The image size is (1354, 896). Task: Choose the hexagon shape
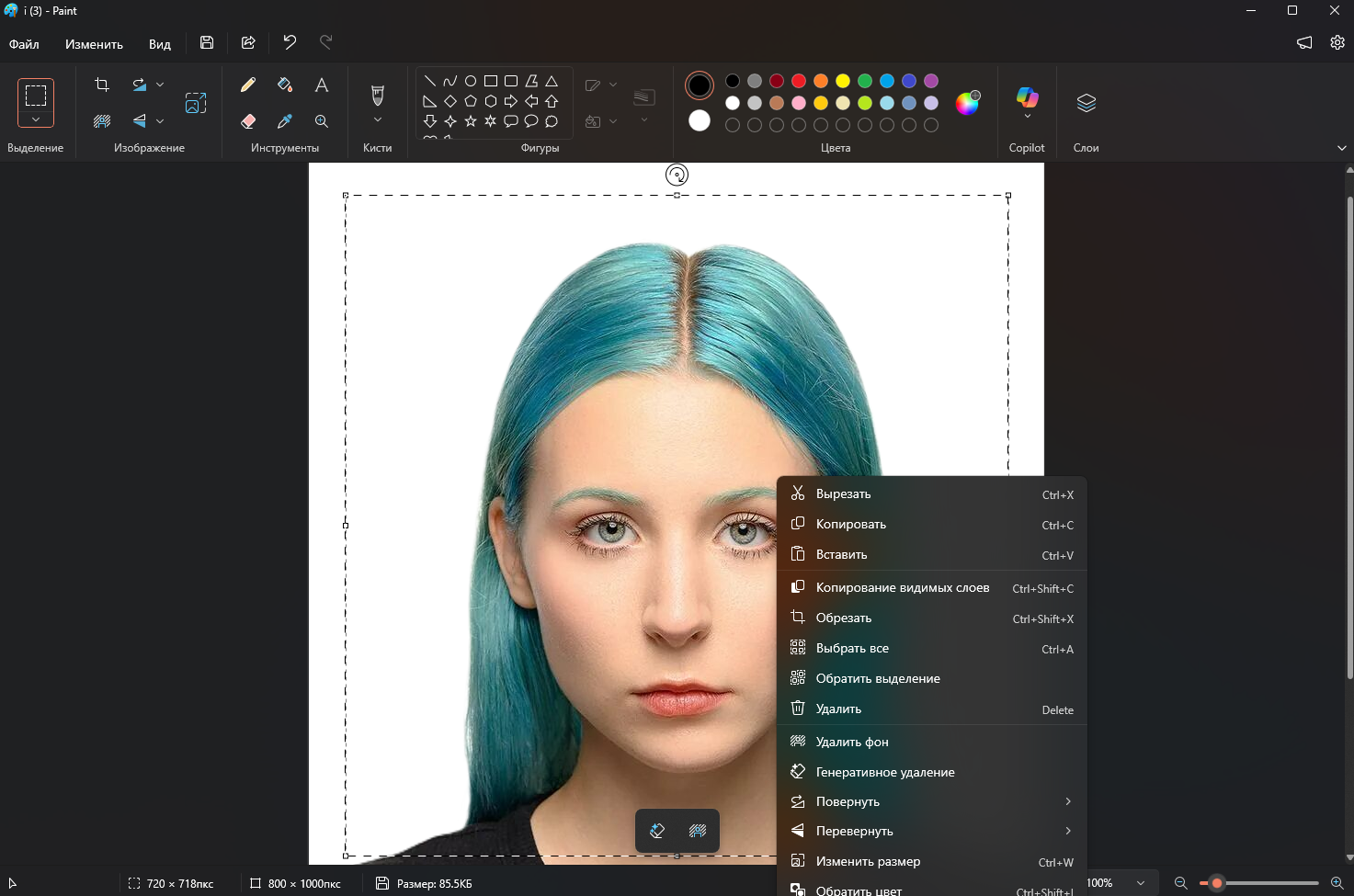pos(491,101)
